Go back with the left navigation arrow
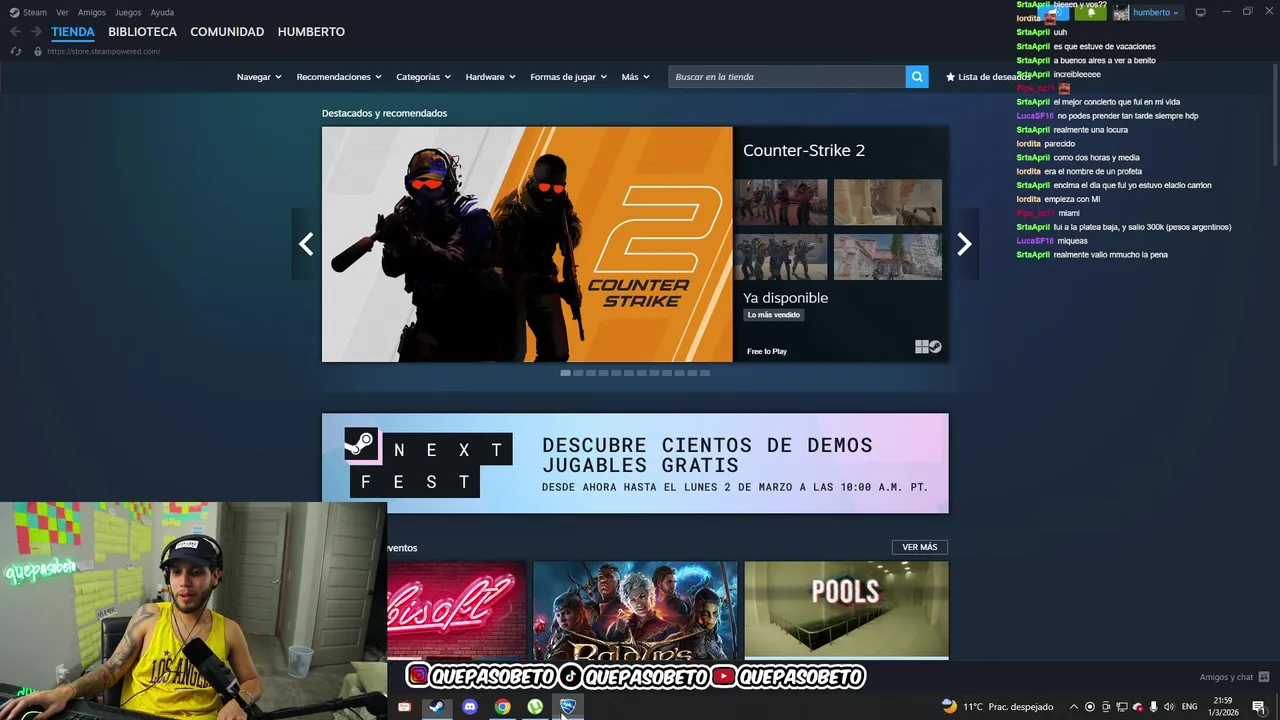 [x=15, y=32]
